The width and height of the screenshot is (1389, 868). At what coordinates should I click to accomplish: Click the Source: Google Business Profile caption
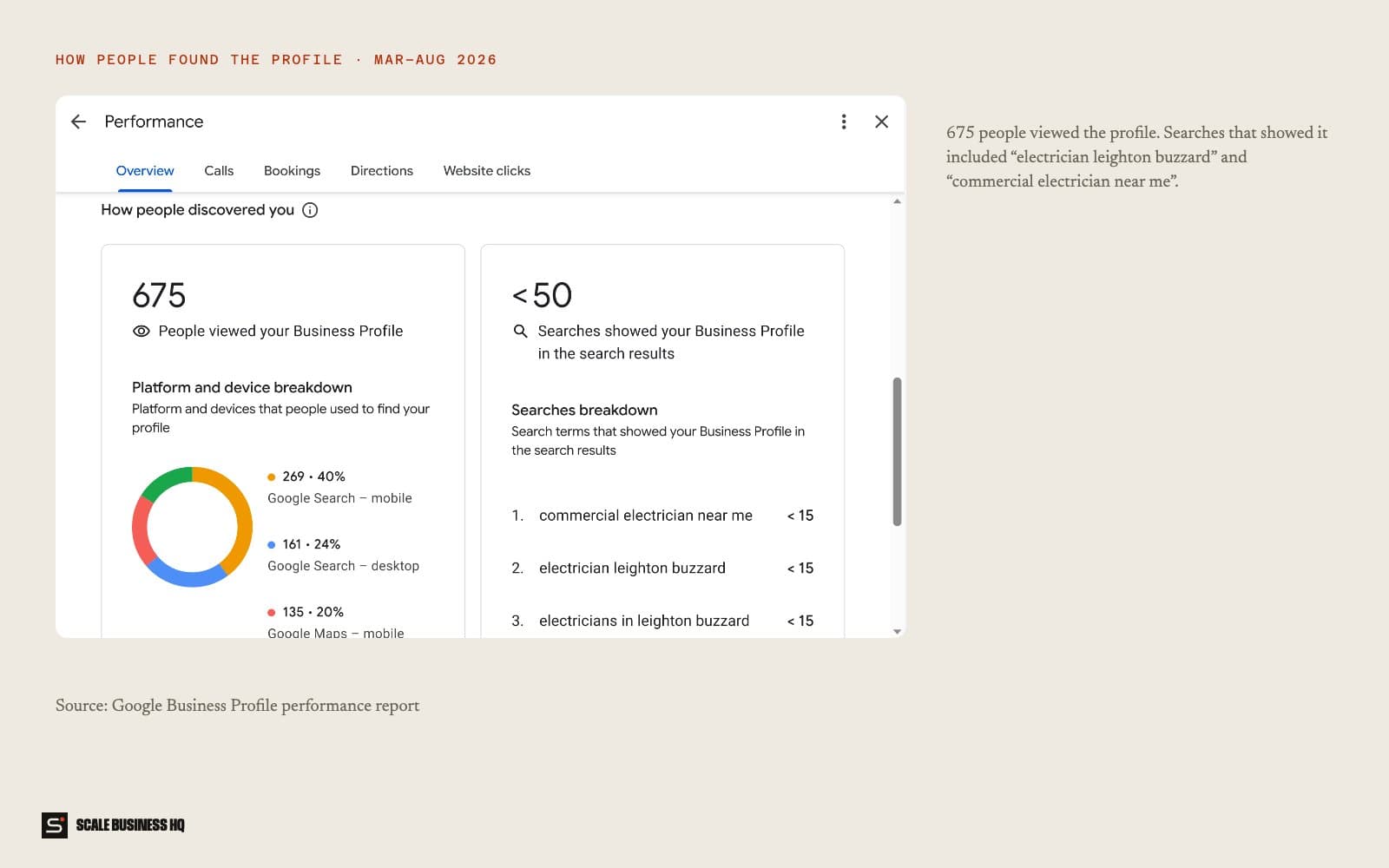click(237, 706)
